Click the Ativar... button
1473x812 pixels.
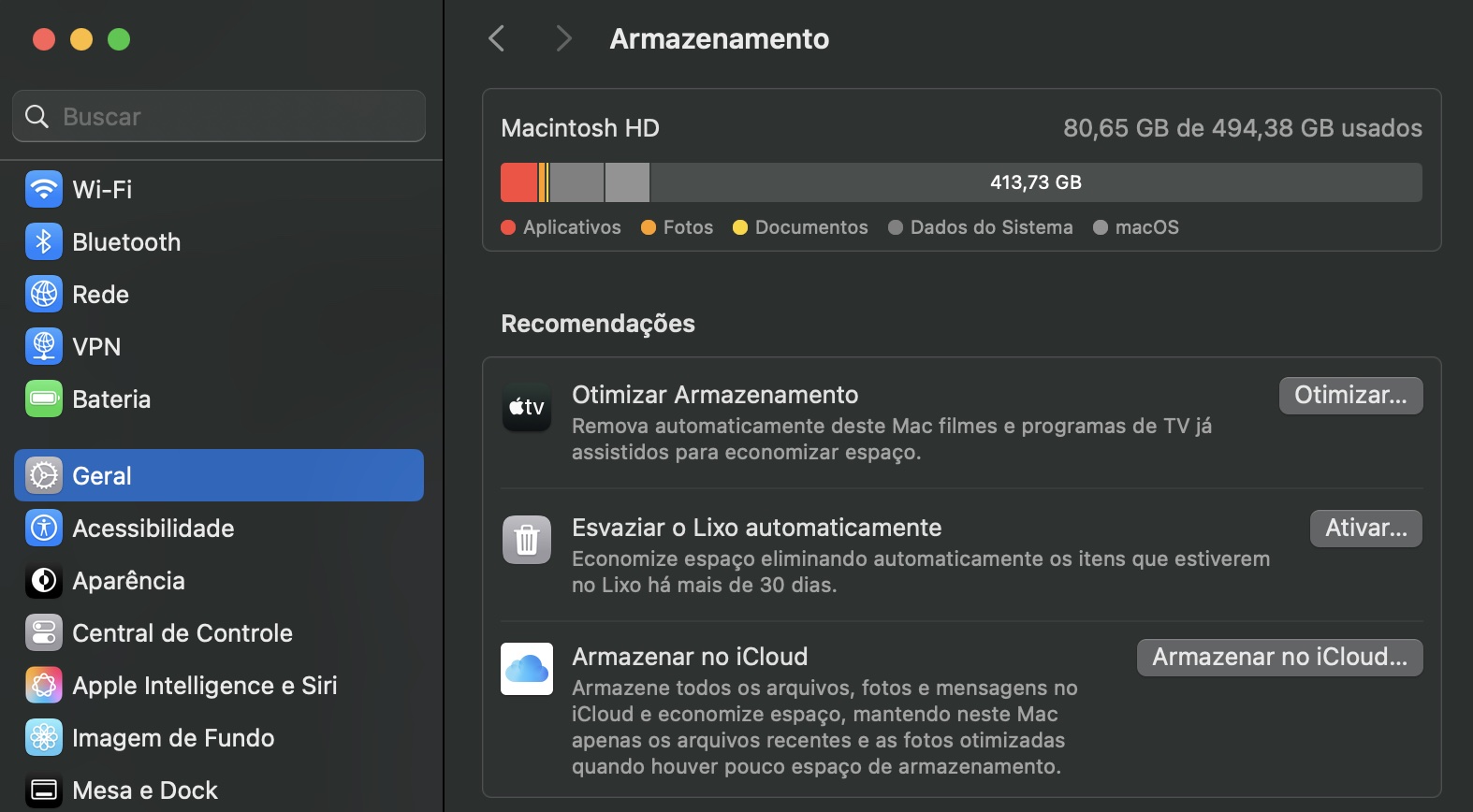1366,528
